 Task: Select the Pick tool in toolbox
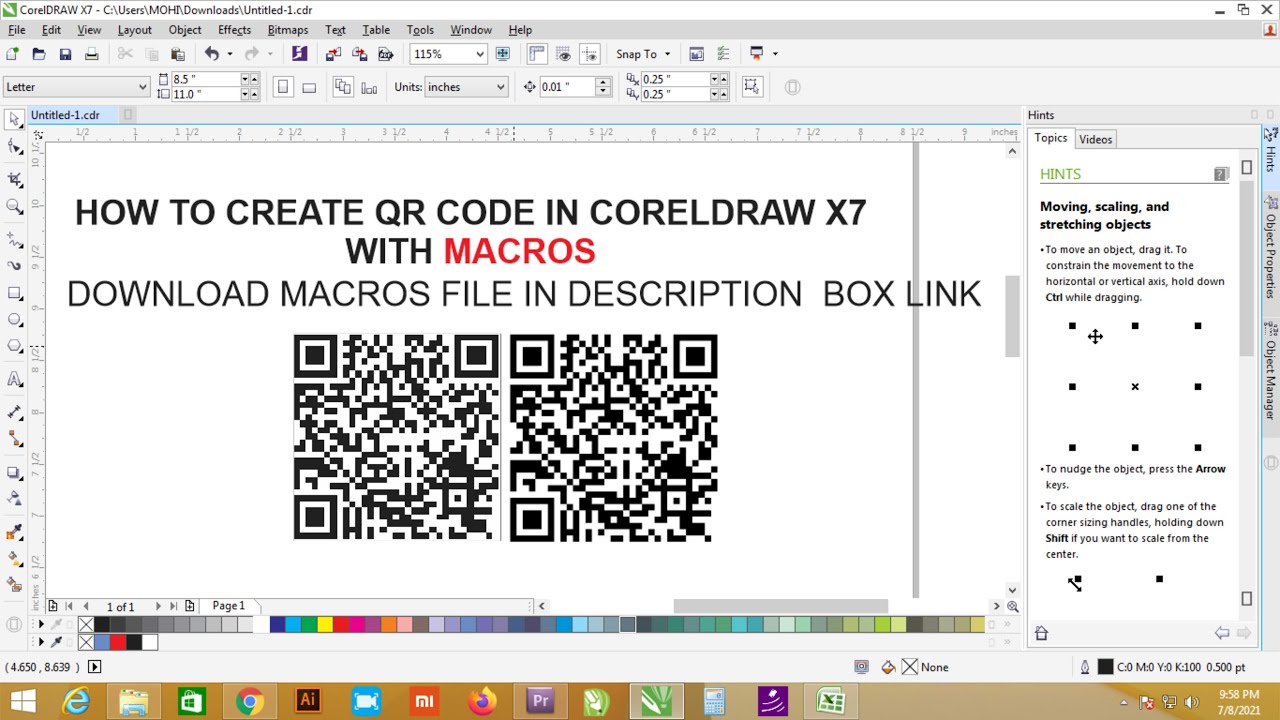(14, 120)
